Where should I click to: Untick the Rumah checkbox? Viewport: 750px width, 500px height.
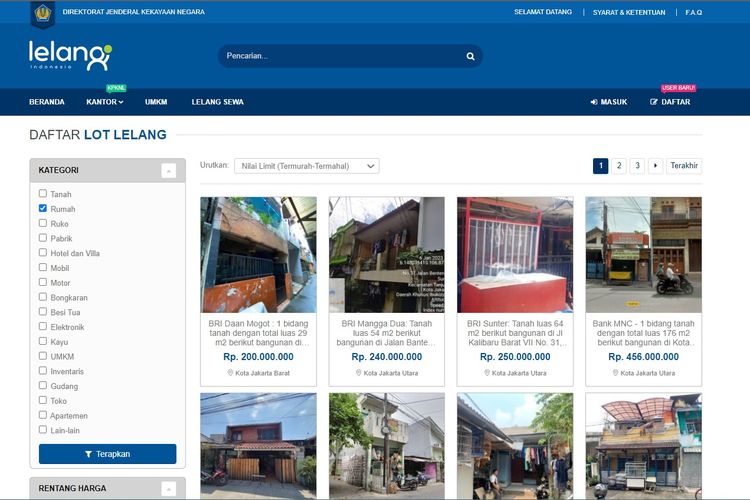(x=43, y=208)
